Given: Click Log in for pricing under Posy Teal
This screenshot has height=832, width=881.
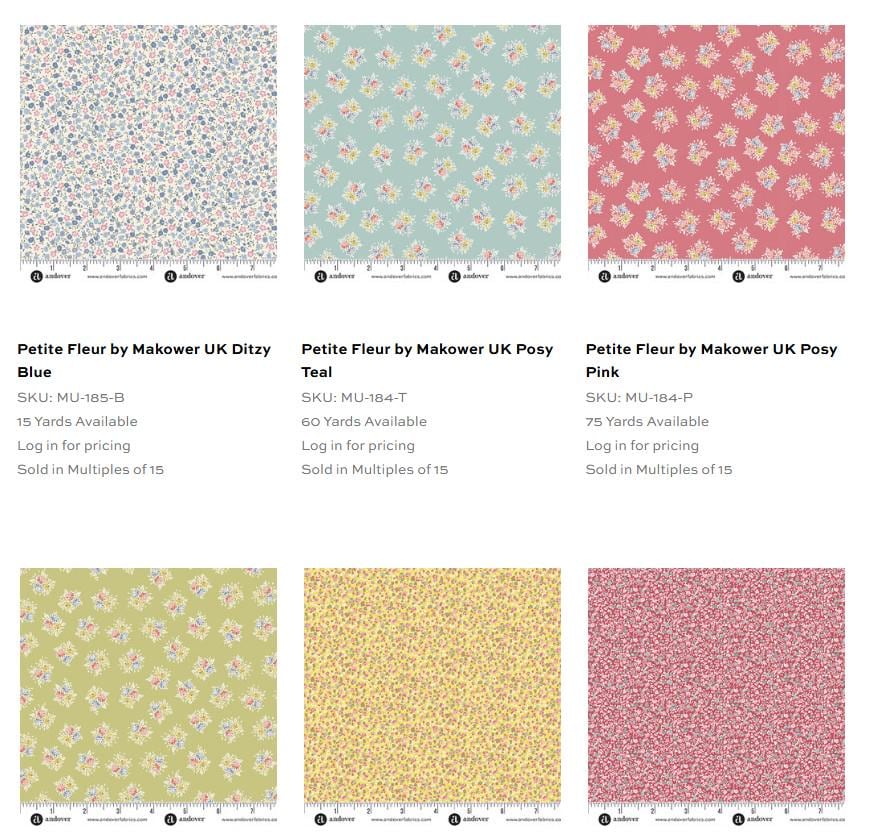Looking at the screenshot, I should pos(358,445).
